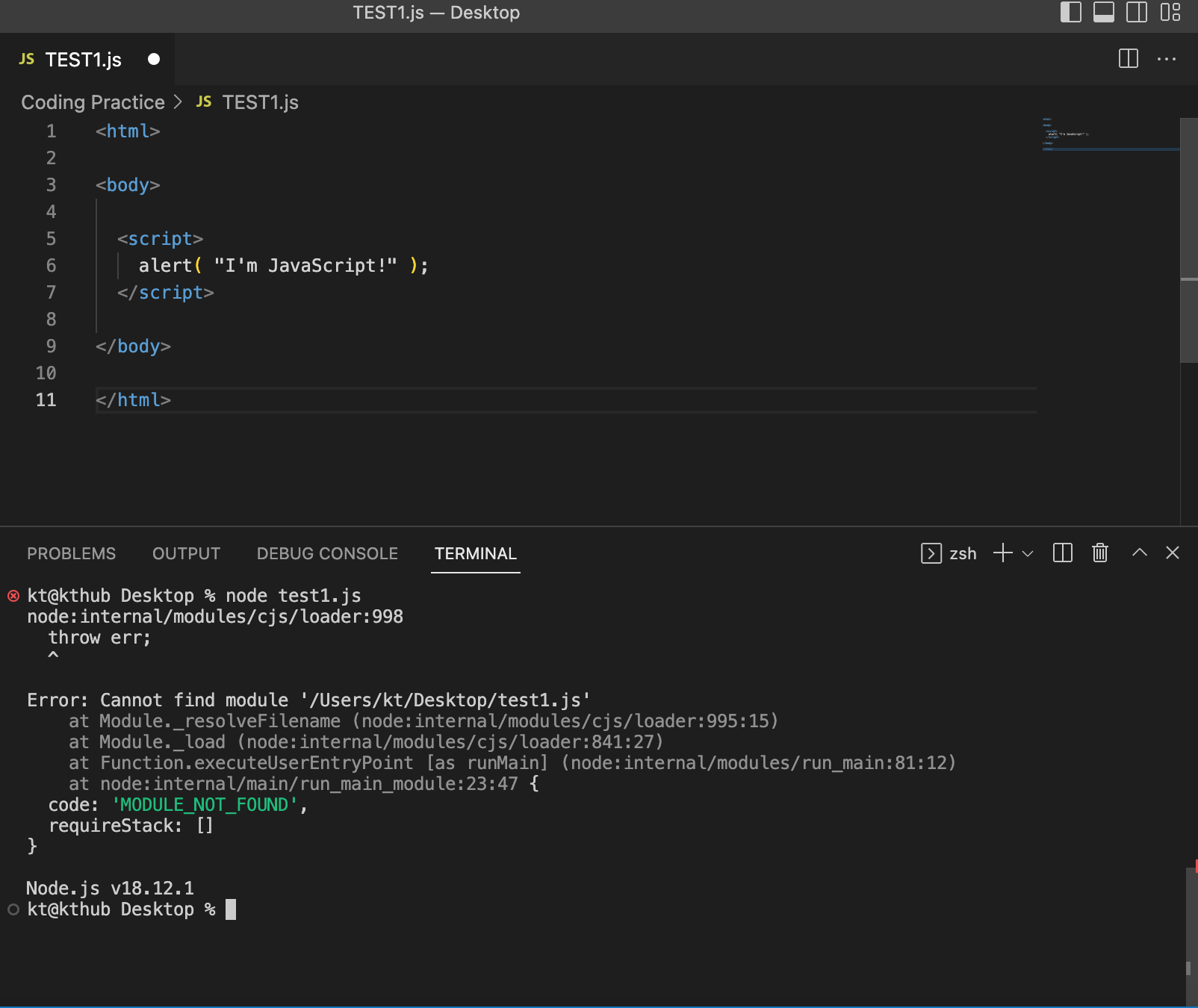Expand launch profile dropdown chevron
Viewport: 1198px width, 1008px height.
[1028, 553]
